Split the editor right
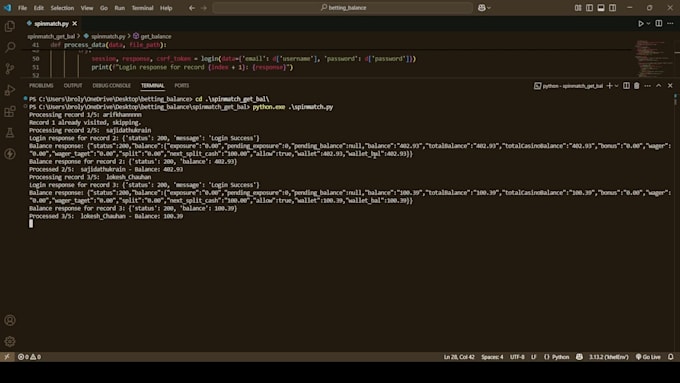 pyautogui.click(x=659, y=23)
